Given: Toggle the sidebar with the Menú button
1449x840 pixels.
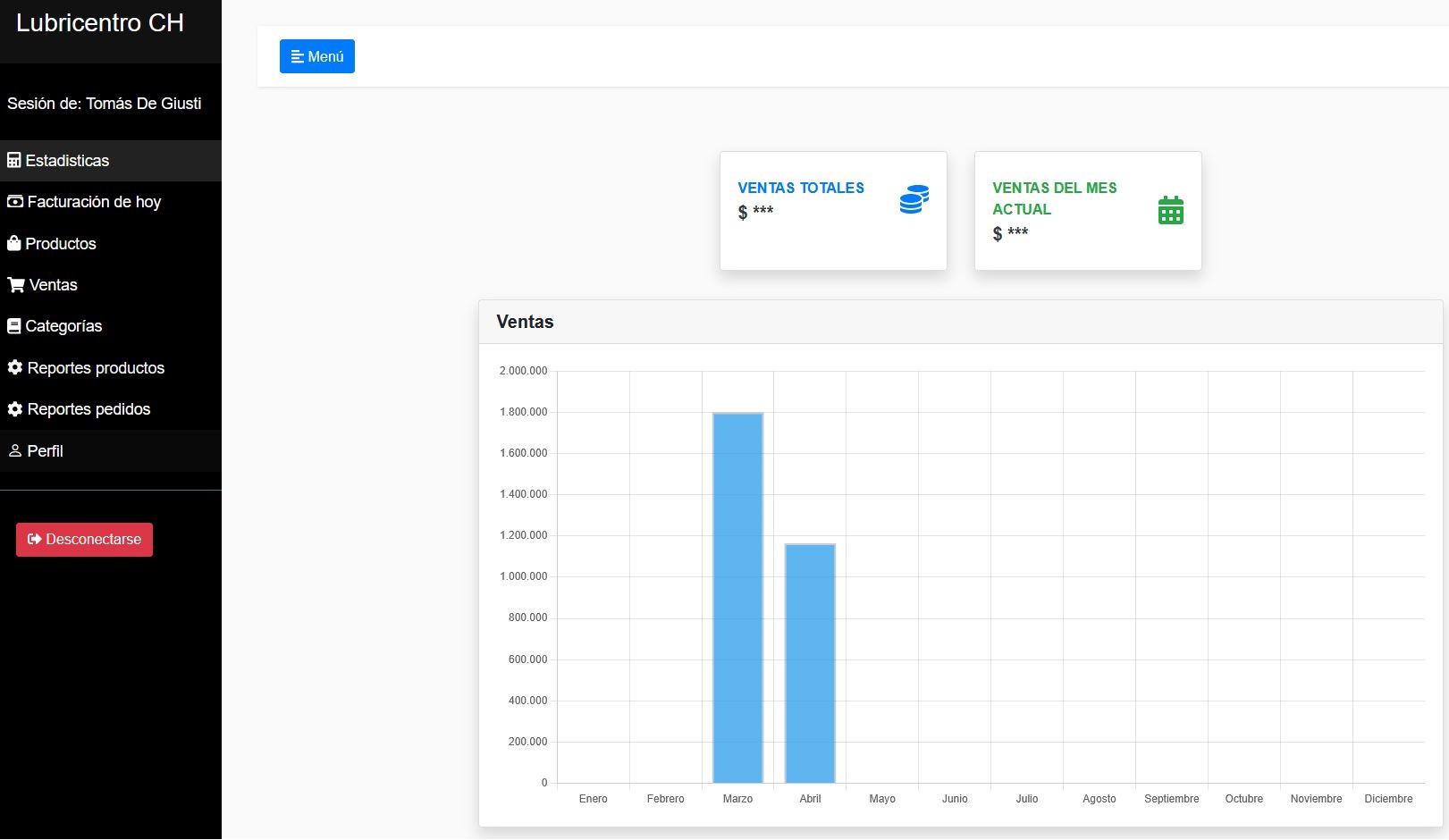Looking at the screenshot, I should tap(316, 56).
